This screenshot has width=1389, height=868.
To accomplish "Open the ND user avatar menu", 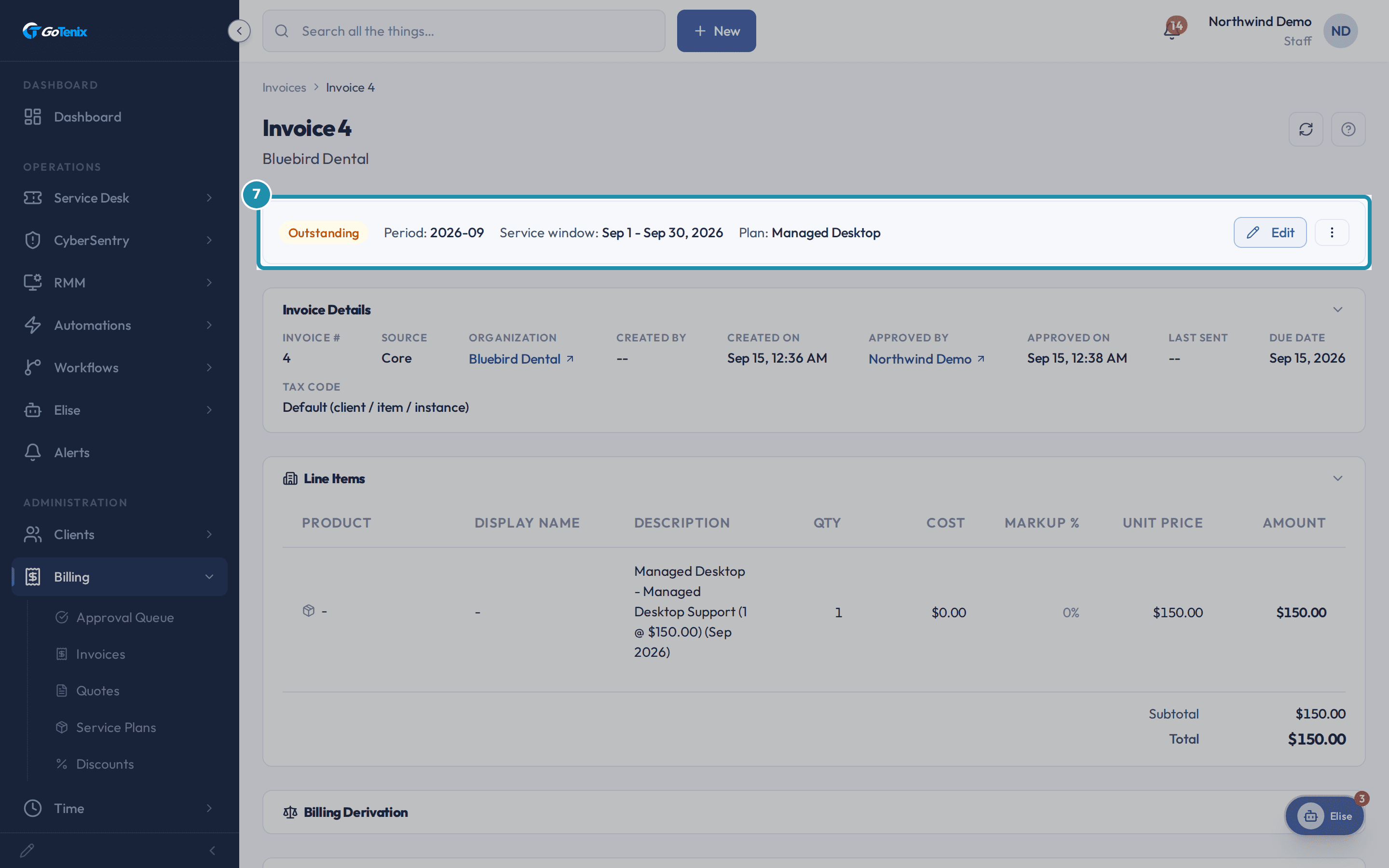I will [1340, 31].
